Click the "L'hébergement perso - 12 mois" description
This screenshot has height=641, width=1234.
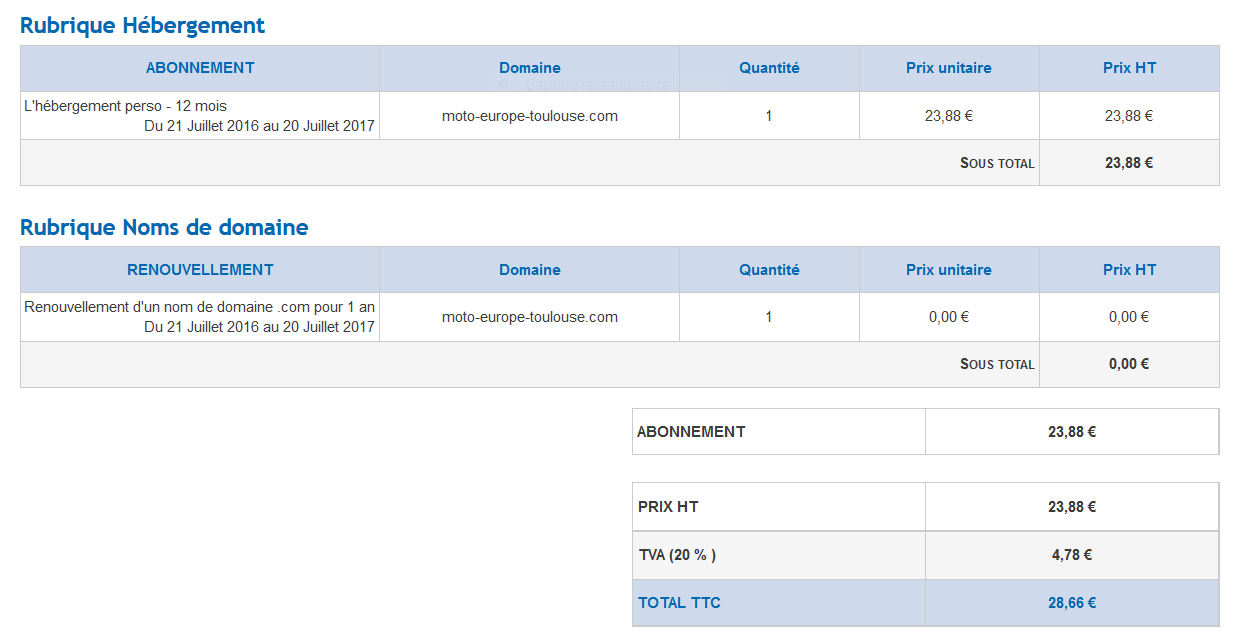(x=125, y=106)
